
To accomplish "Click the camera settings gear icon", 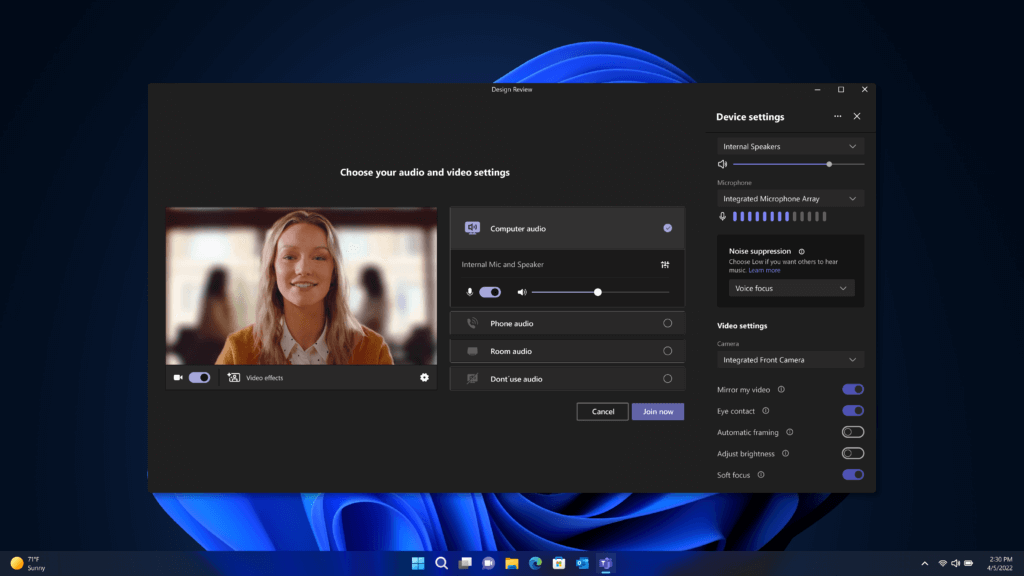I will click(x=424, y=377).
